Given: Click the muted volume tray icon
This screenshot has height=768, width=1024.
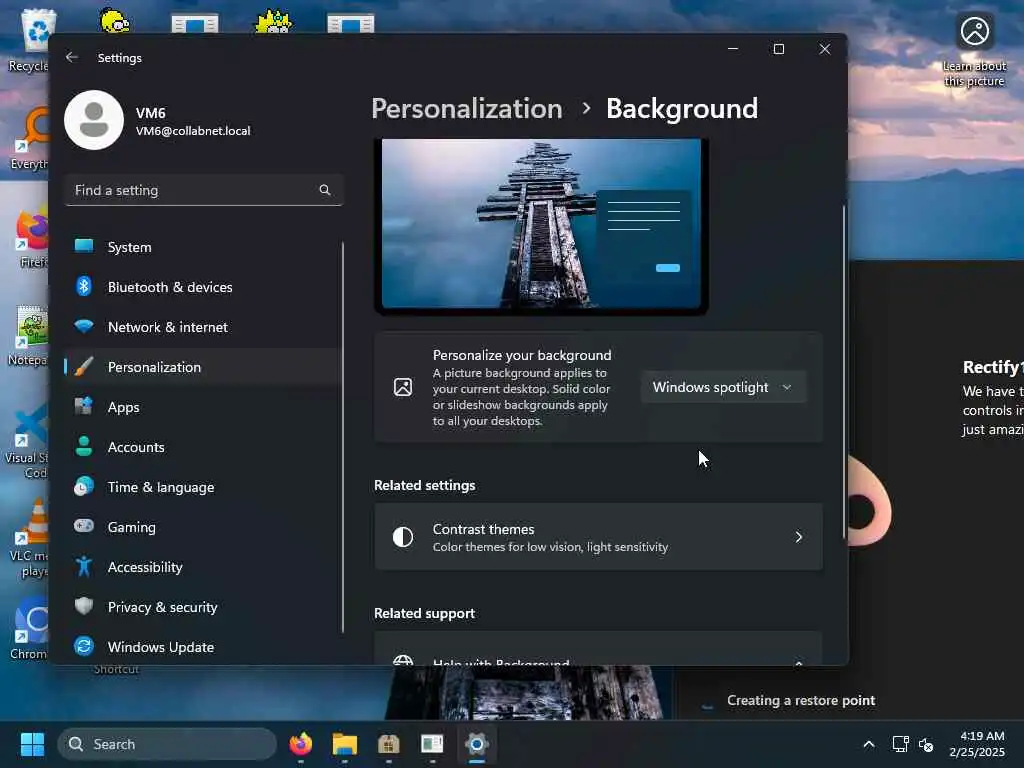Looking at the screenshot, I should (926, 744).
